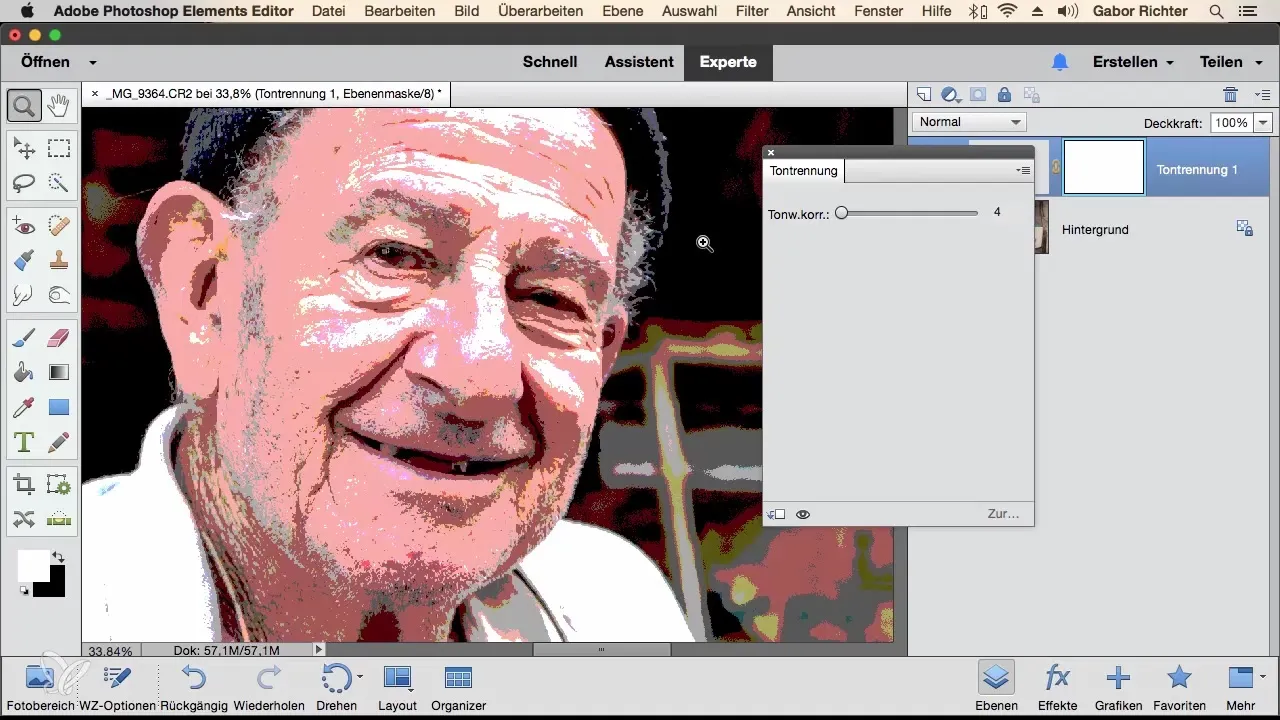Toggle the WZ-Optionen tool options panel
Viewport: 1280px width, 720px height.
coord(118,686)
